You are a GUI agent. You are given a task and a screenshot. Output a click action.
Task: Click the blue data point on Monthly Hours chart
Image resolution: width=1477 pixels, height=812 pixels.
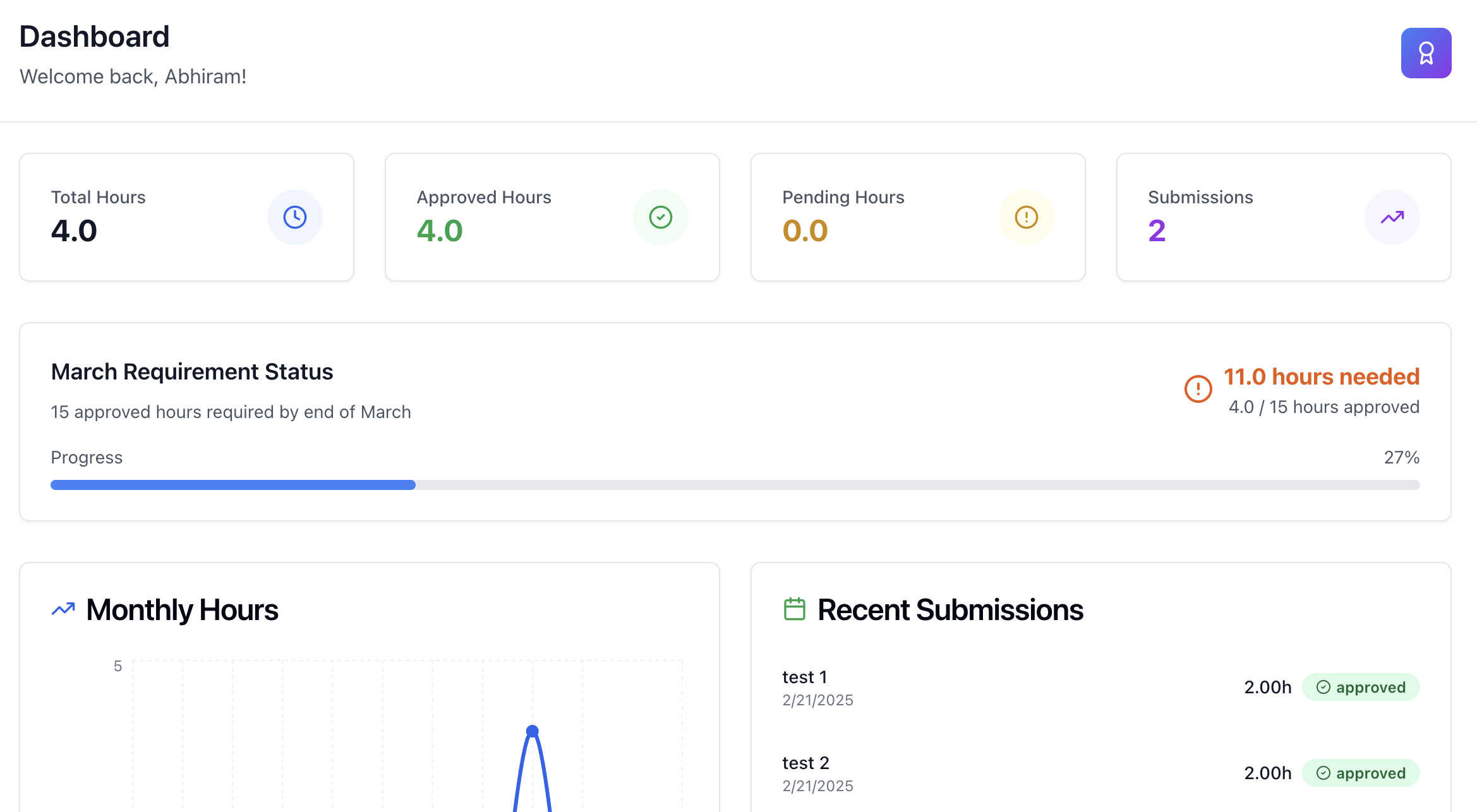531,729
